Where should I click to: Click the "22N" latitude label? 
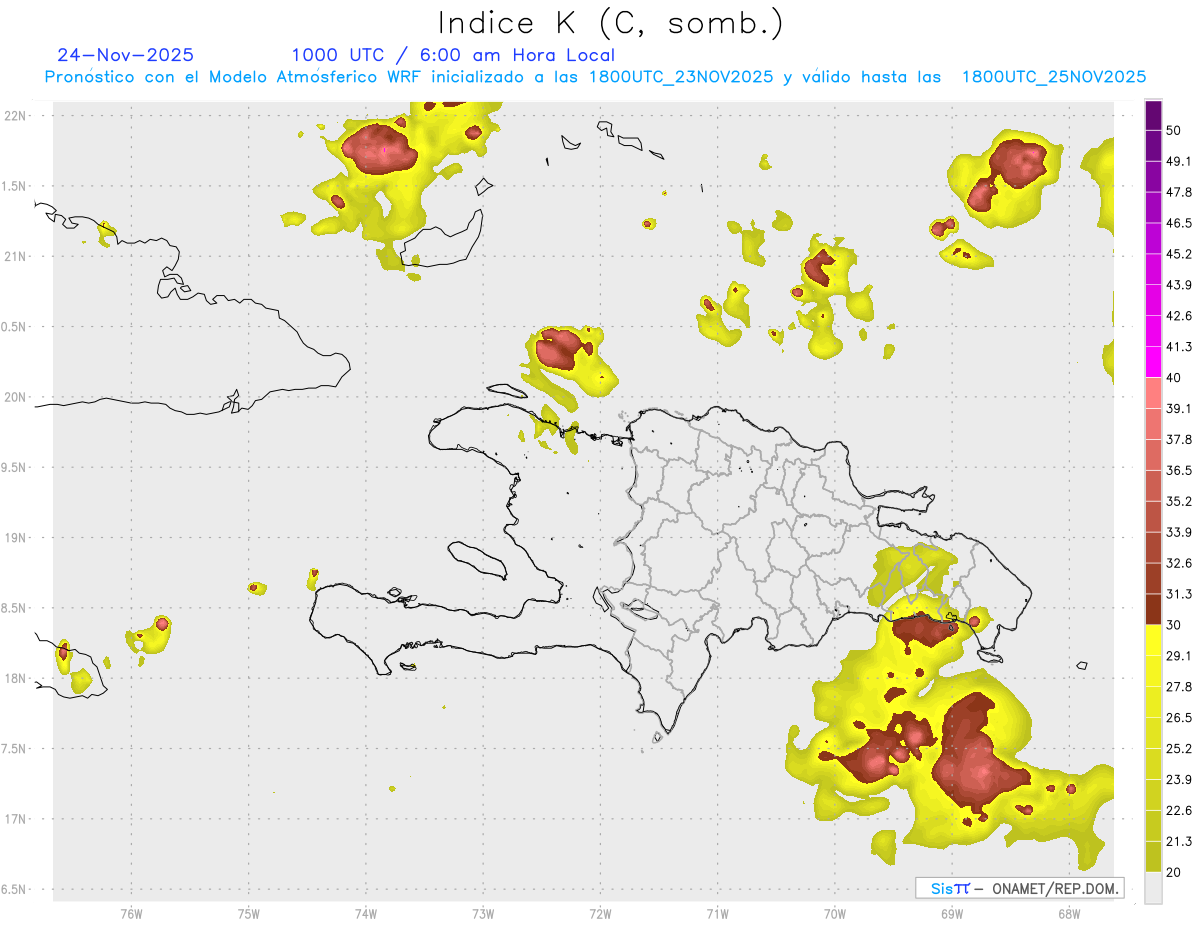click(16, 116)
